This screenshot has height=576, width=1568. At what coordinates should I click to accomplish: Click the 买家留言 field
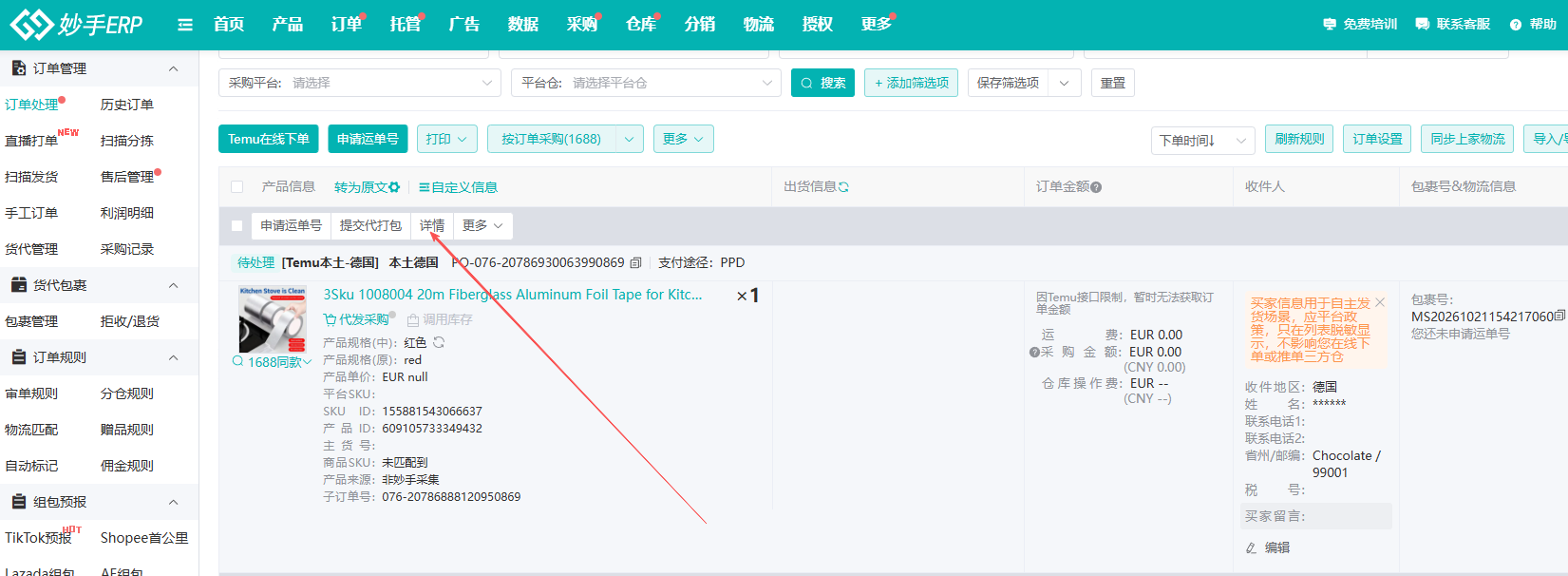click(x=1316, y=516)
